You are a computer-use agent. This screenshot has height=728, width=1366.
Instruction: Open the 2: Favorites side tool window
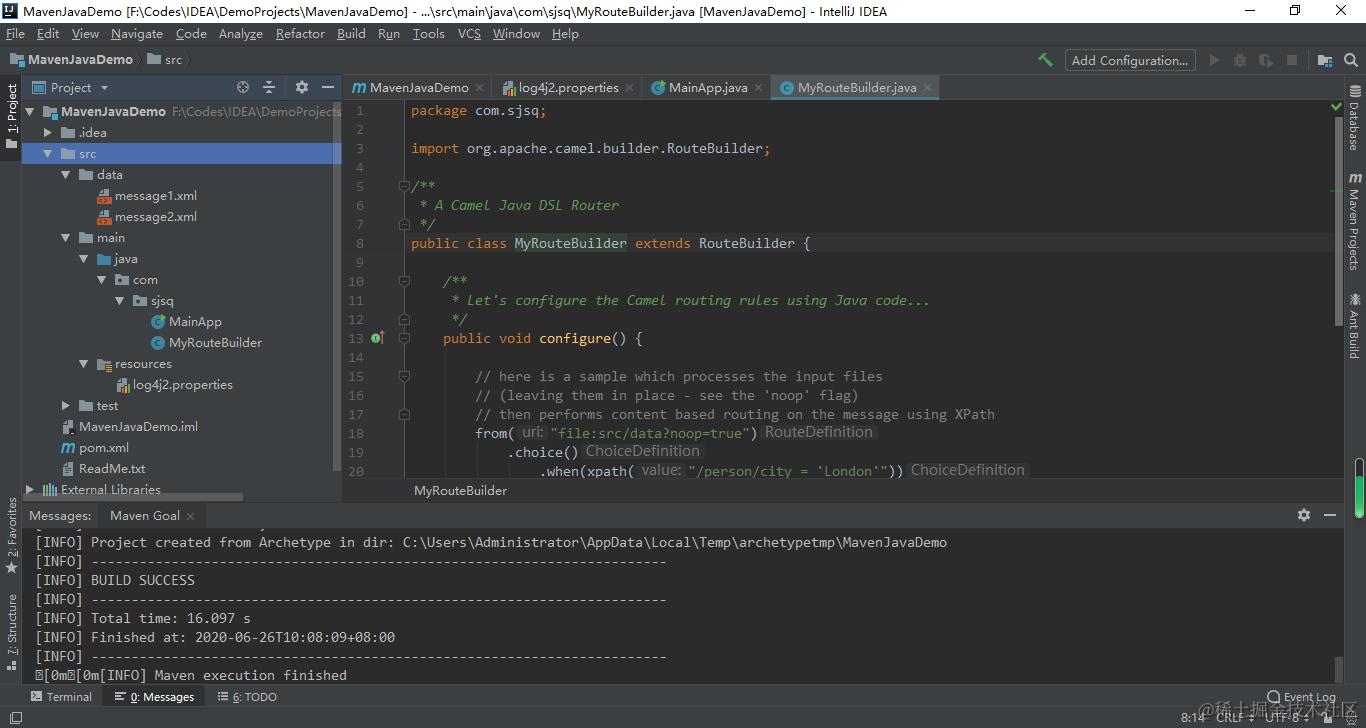coord(12,535)
